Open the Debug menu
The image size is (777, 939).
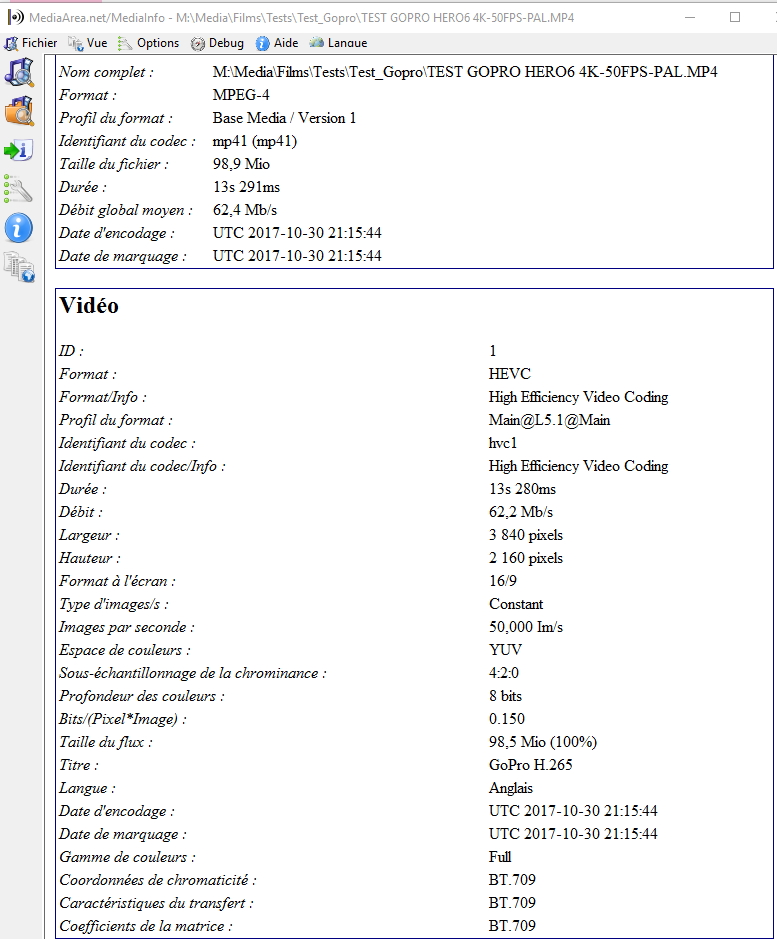(x=217, y=43)
